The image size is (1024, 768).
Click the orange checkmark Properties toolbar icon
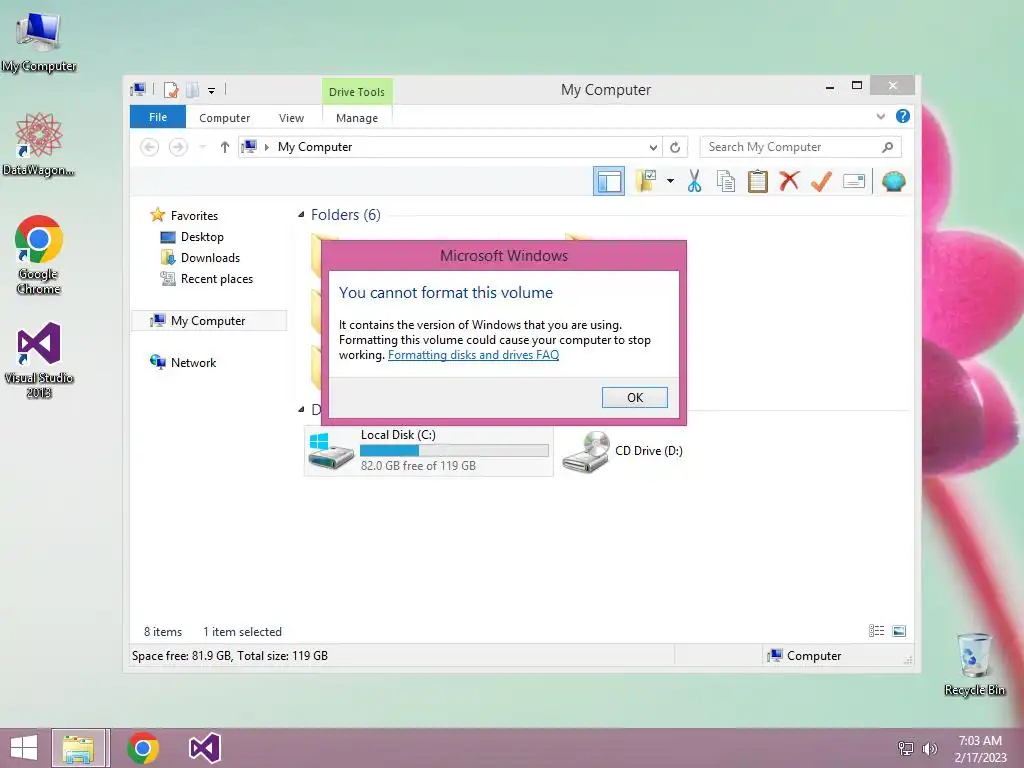tap(821, 181)
